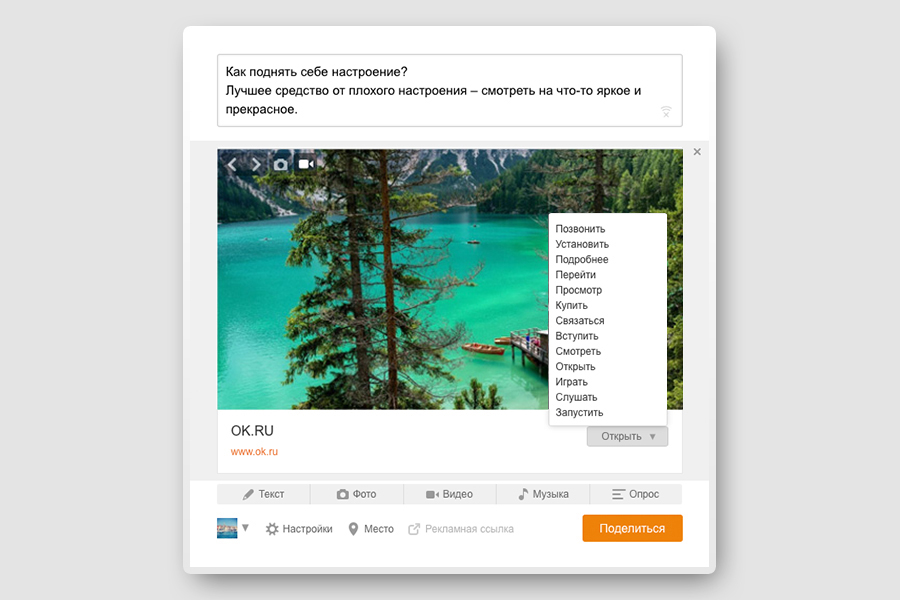Click into the post text field
Image resolution: width=900 pixels, height=600 pixels.
(449, 91)
